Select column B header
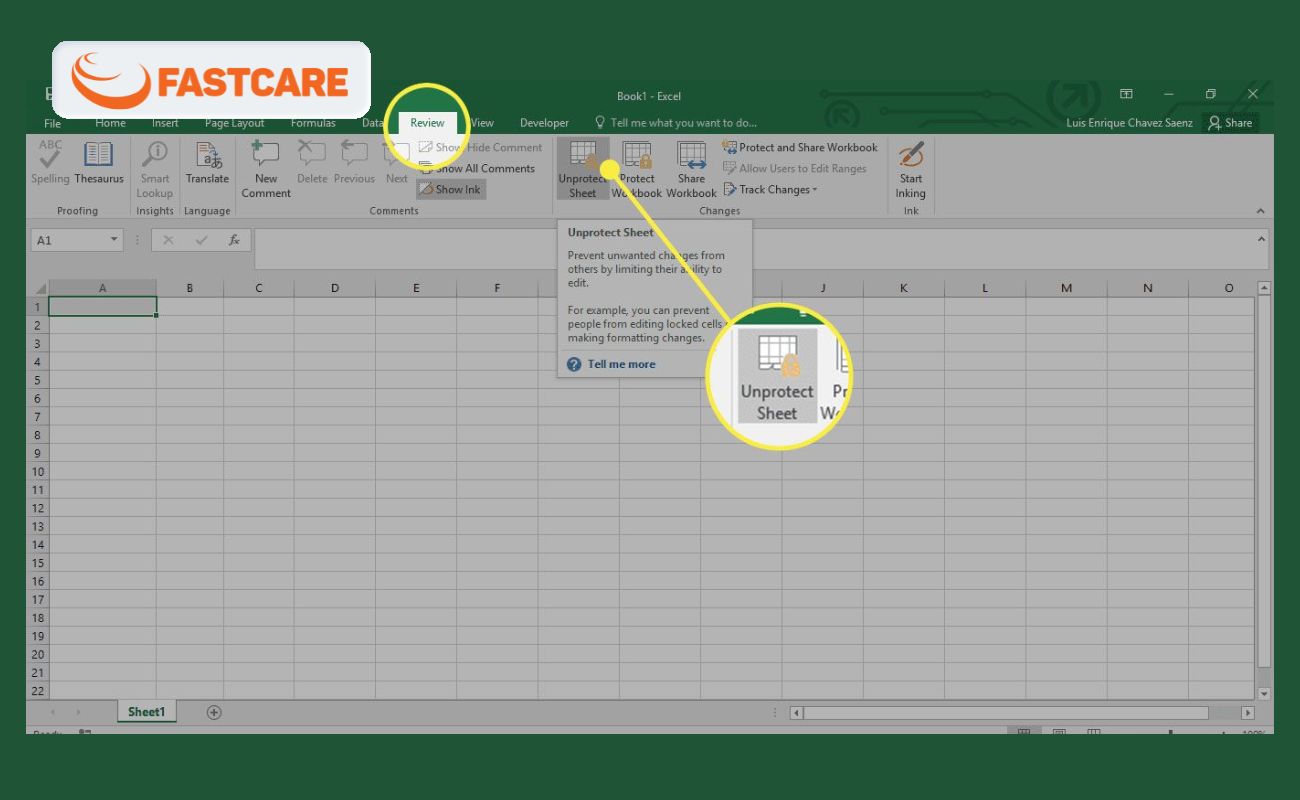Viewport: 1300px width, 800px height. point(190,288)
